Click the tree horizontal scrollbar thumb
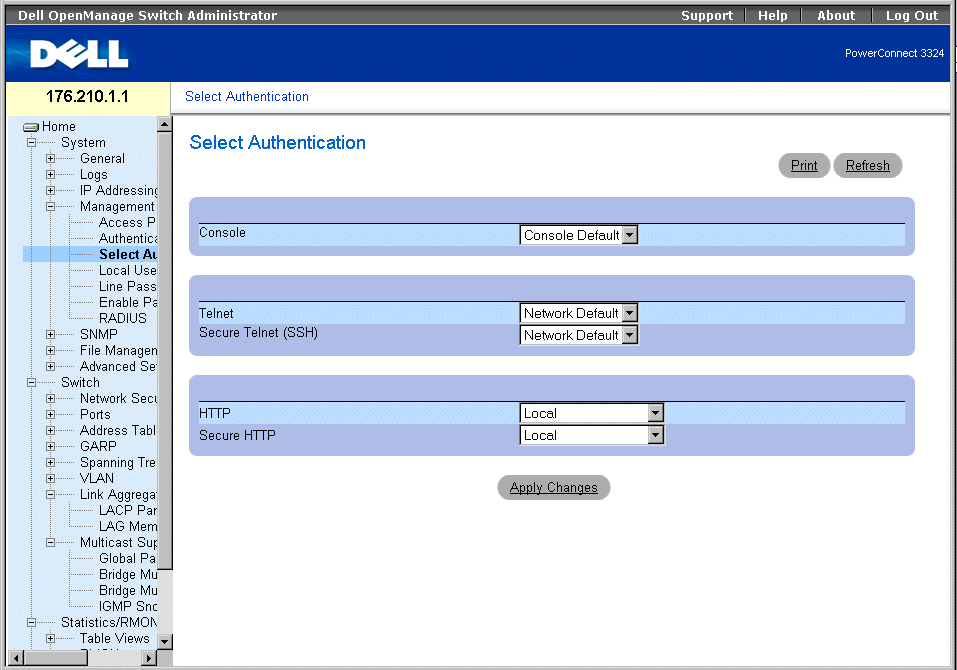 coord(56,658)
